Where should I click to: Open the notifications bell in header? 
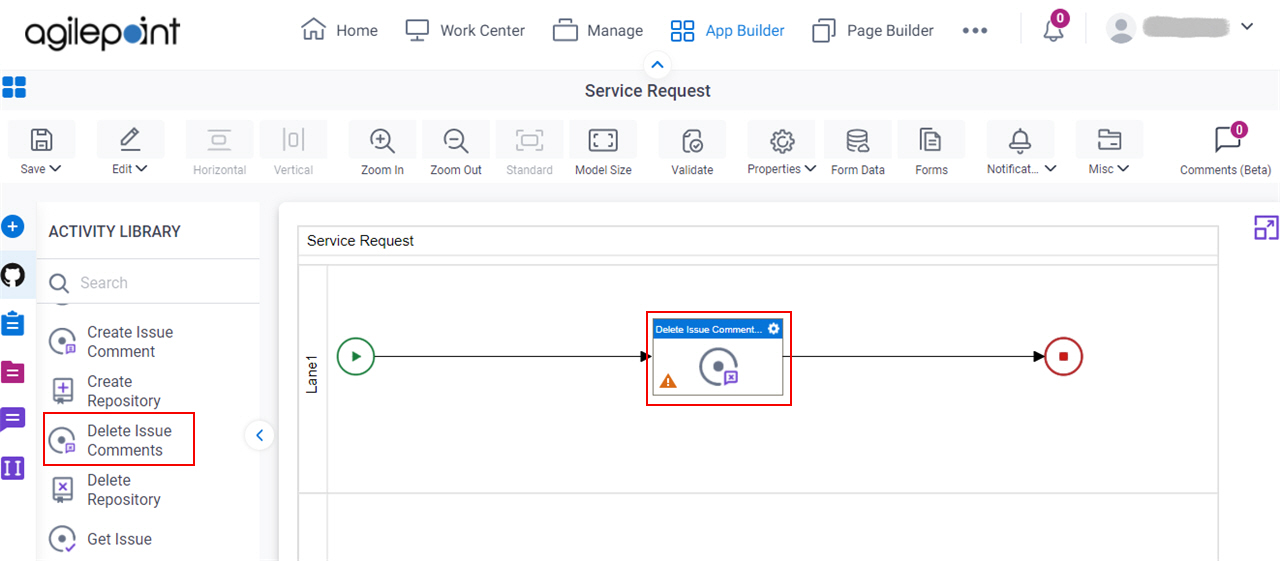(x=1053, y=30)
